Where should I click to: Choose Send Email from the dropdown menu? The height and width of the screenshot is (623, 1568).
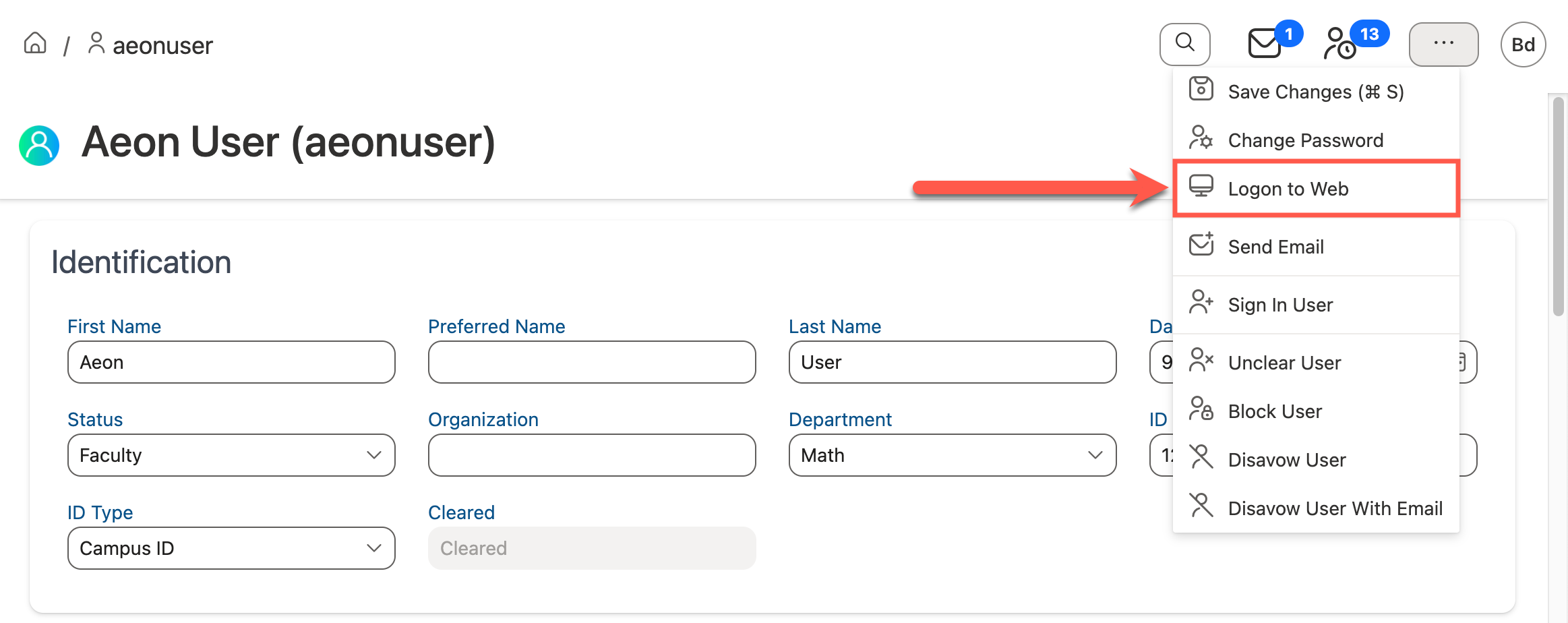1275,246
